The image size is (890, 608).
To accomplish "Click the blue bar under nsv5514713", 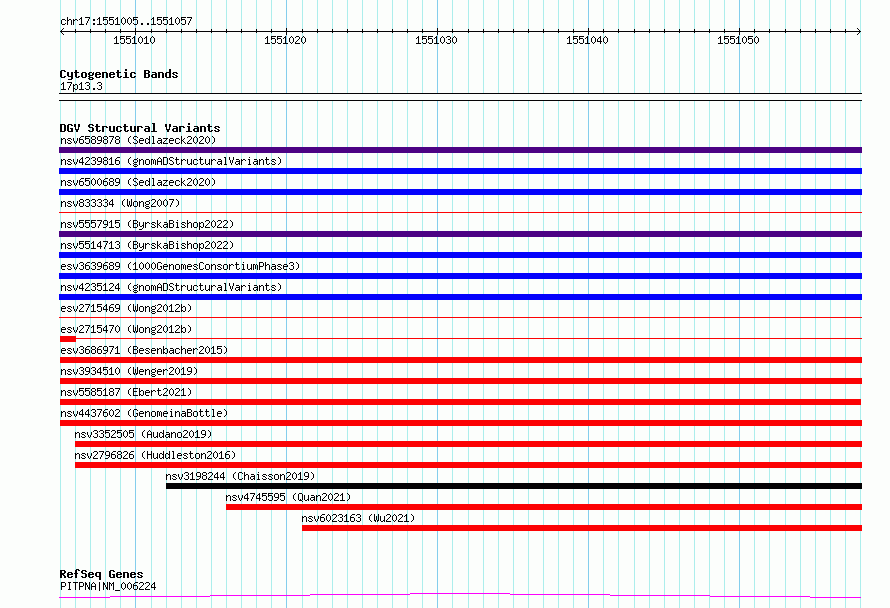I will (460, 255).
